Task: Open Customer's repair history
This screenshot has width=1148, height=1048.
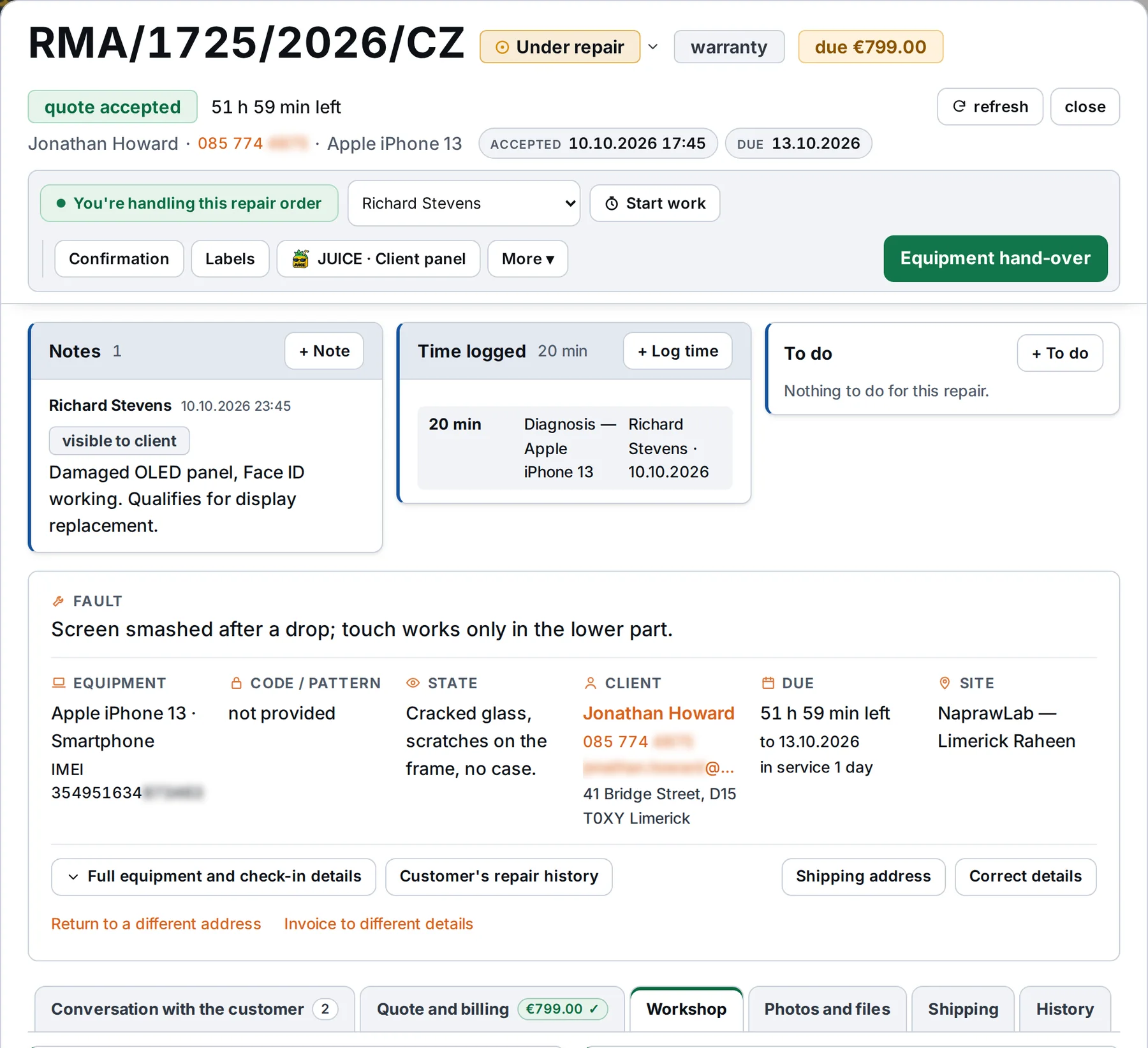Action: pyautogui.click(x=499, y=876)
